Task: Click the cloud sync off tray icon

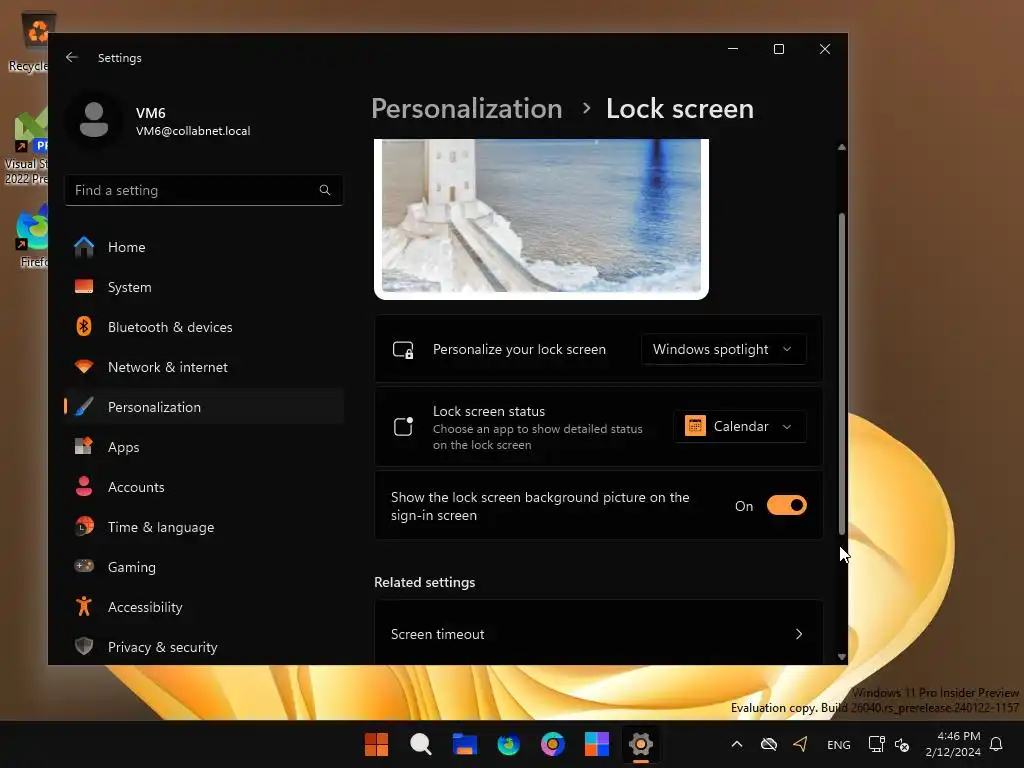Action: pos(769,744)
